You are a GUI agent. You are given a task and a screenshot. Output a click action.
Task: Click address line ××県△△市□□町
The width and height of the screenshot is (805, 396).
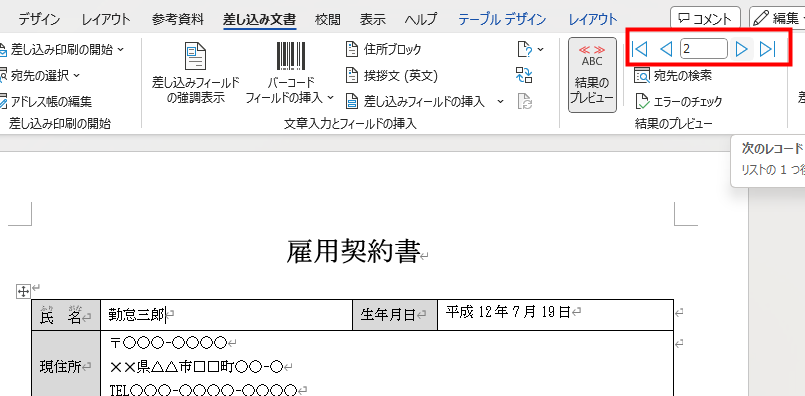coord(197,366)
